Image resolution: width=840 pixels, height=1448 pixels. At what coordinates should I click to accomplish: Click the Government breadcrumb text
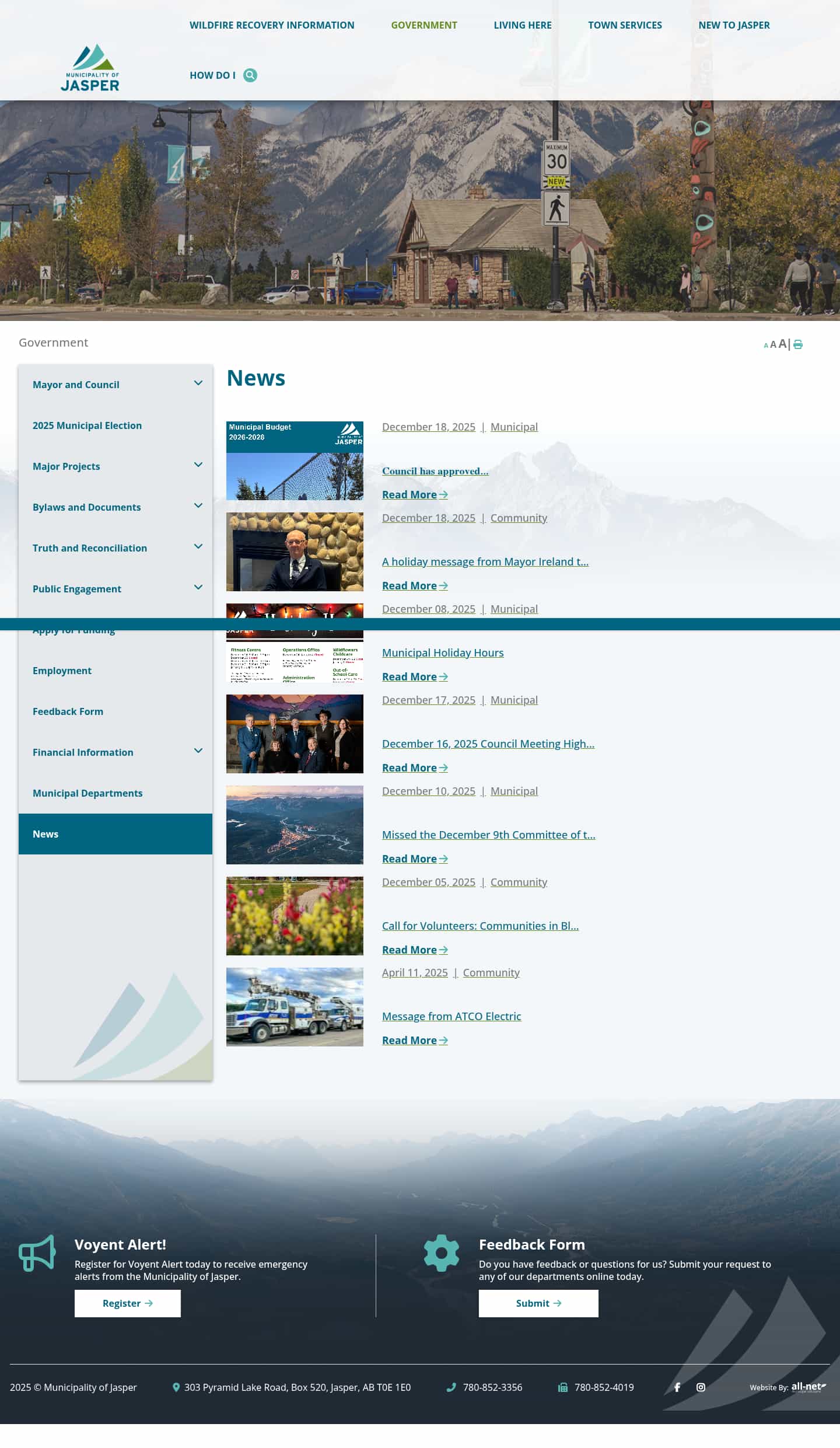[x=53, y=343]
